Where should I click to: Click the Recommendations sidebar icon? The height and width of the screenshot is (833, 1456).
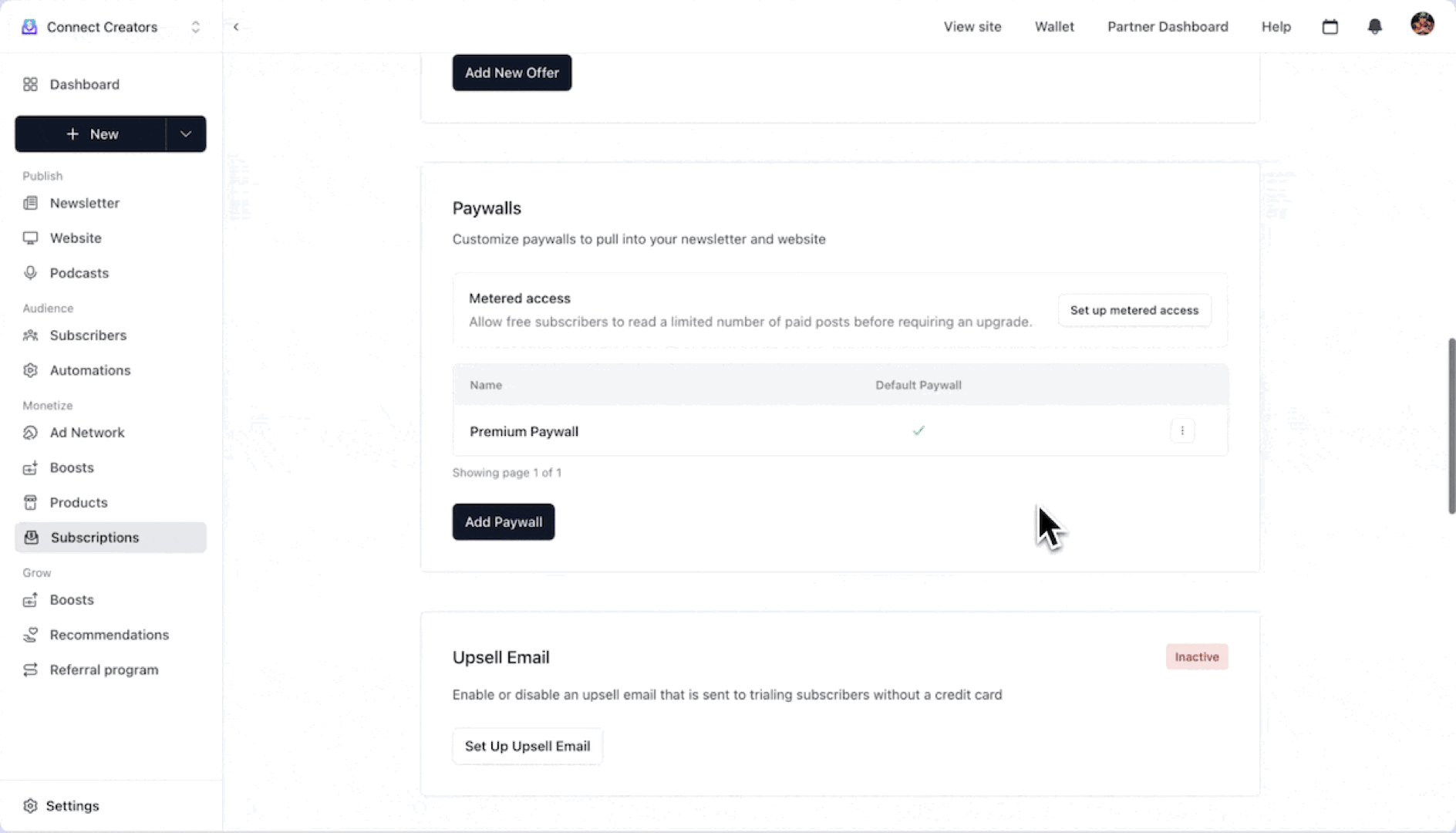(x=30, y=635)
